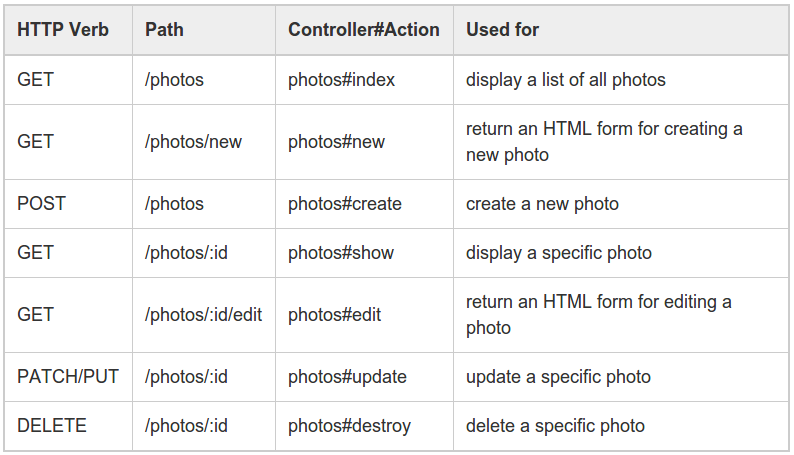
Task: Click the DELETE verb cell
Action: (52, 426)
